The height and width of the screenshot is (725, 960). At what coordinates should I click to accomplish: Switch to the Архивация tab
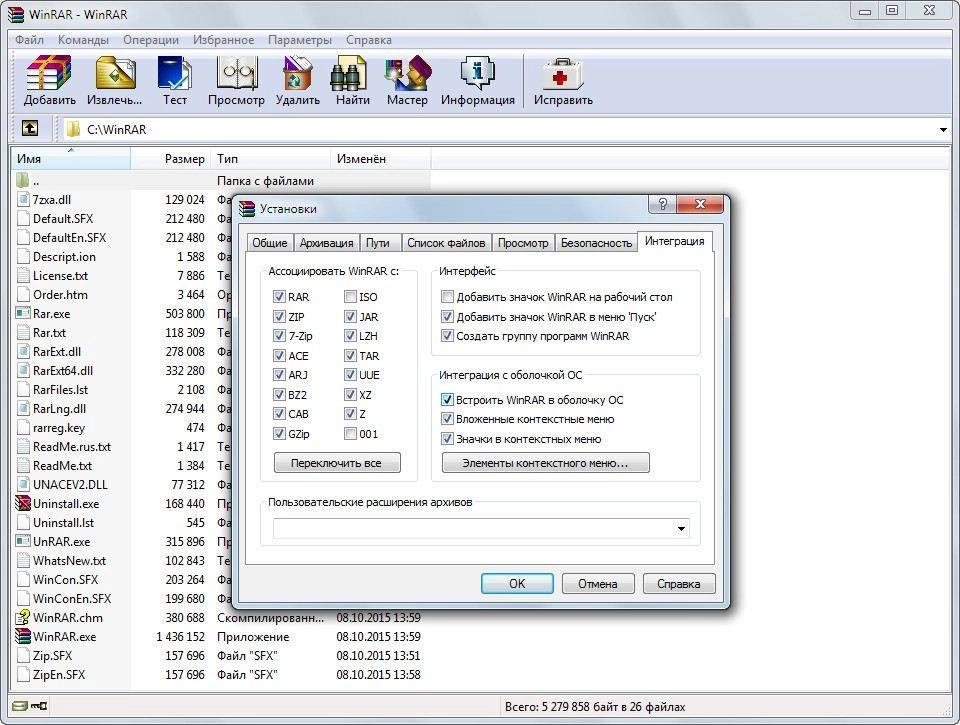tap(326, 243)
